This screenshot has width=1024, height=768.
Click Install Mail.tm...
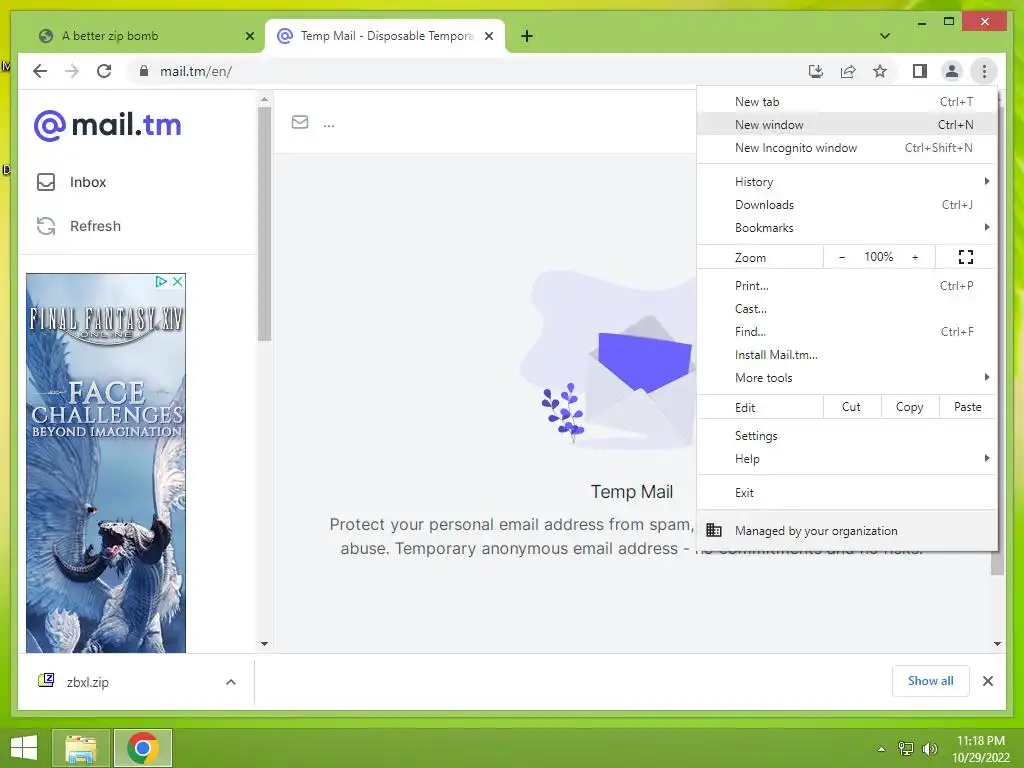[x=846, y=355]
